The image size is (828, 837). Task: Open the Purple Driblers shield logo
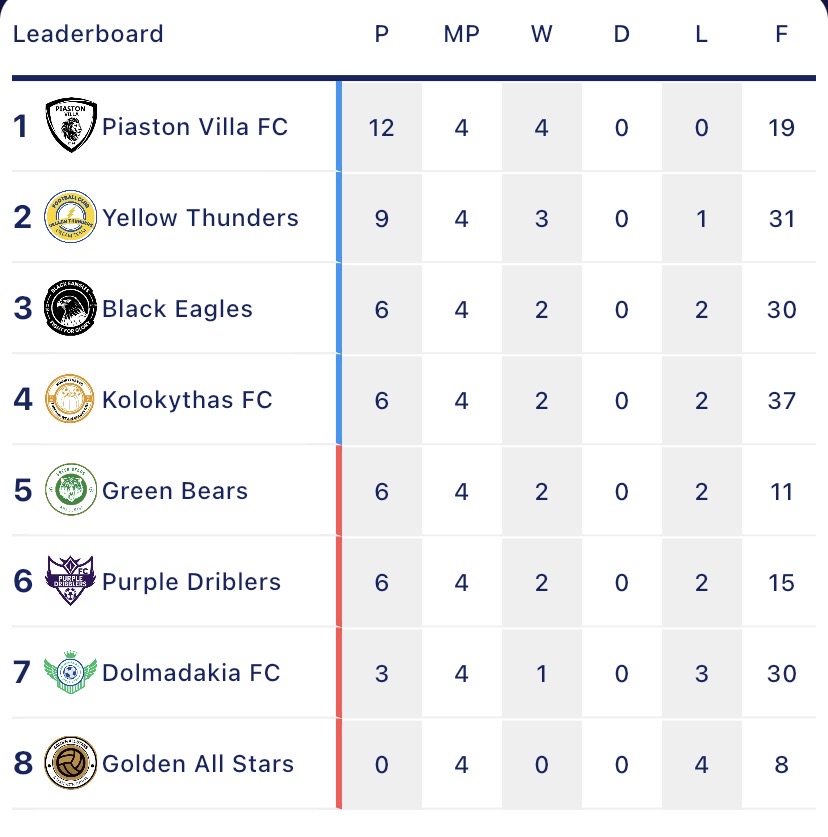click(70, 580)
